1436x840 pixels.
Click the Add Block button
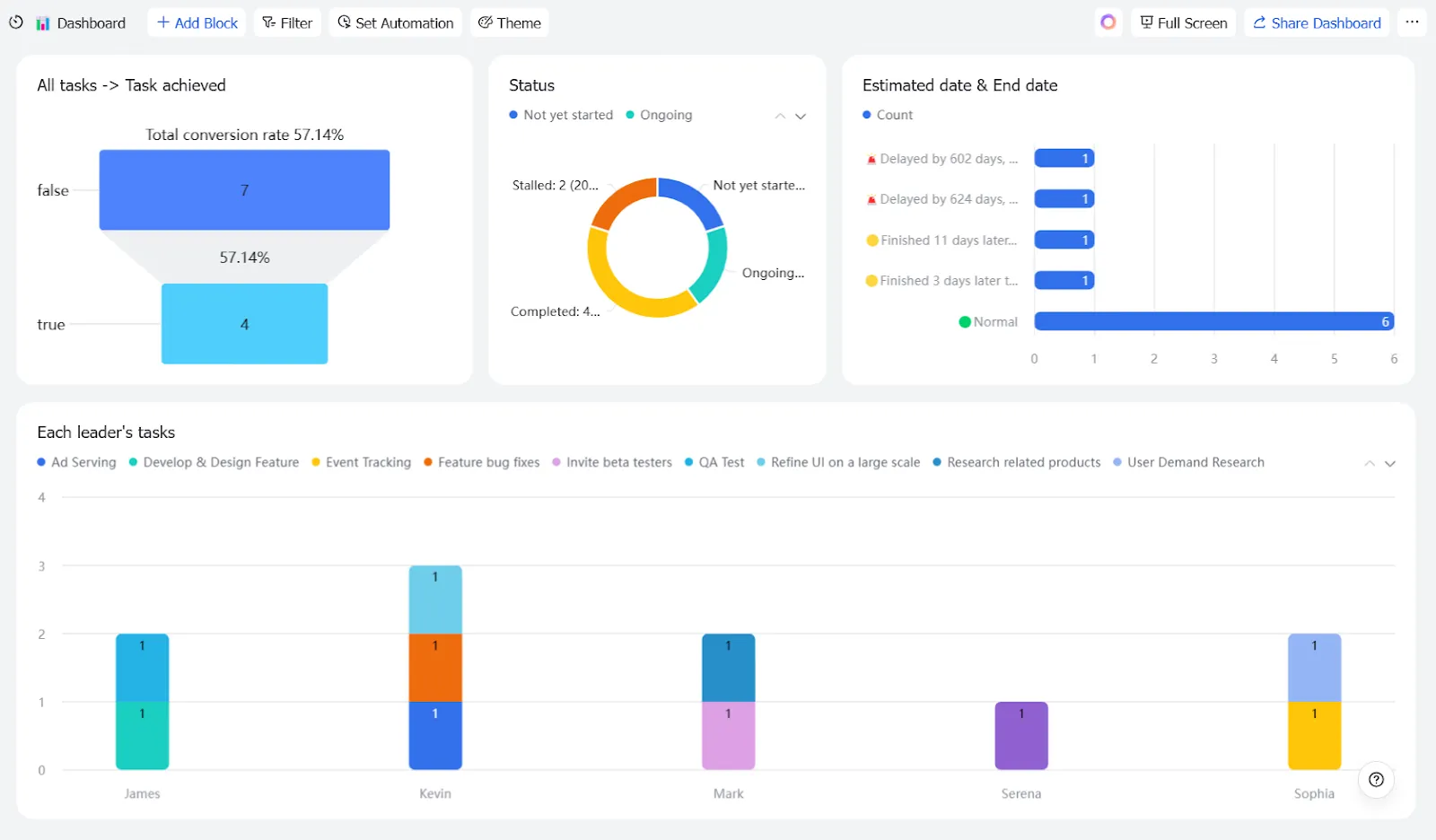coord(197,22)
